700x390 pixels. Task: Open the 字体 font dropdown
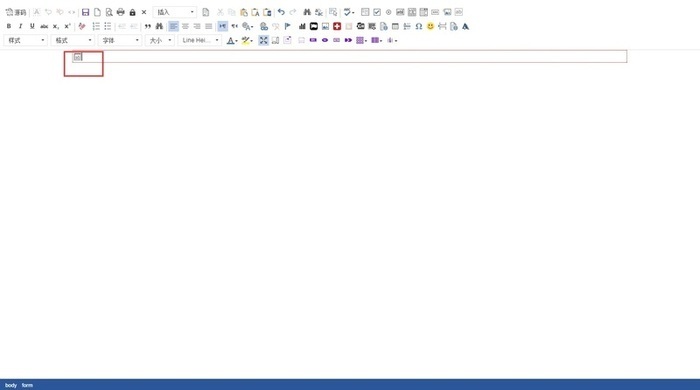(120, 40)
